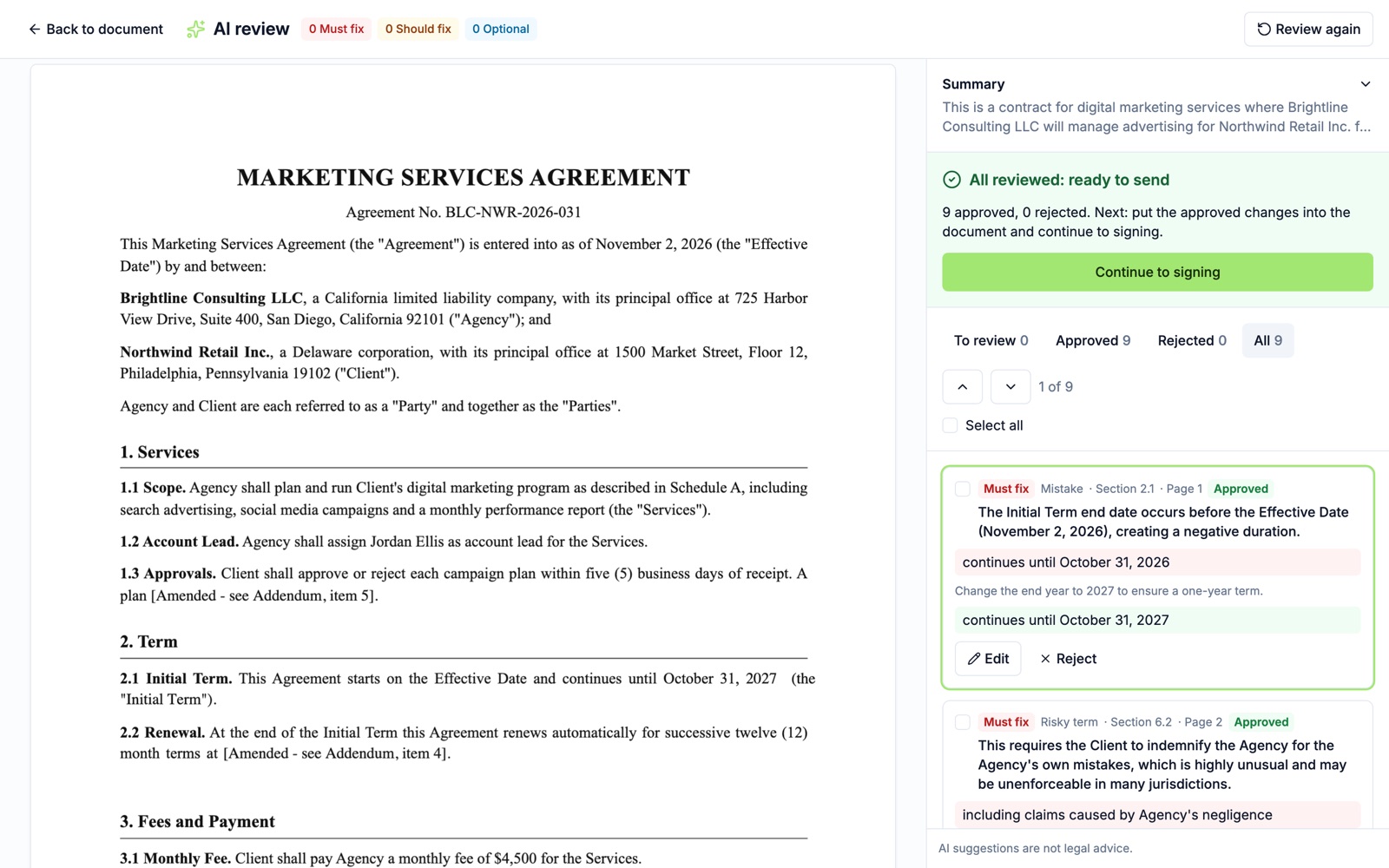Reject the Section 2.1 suggestion

point(1068,659)
